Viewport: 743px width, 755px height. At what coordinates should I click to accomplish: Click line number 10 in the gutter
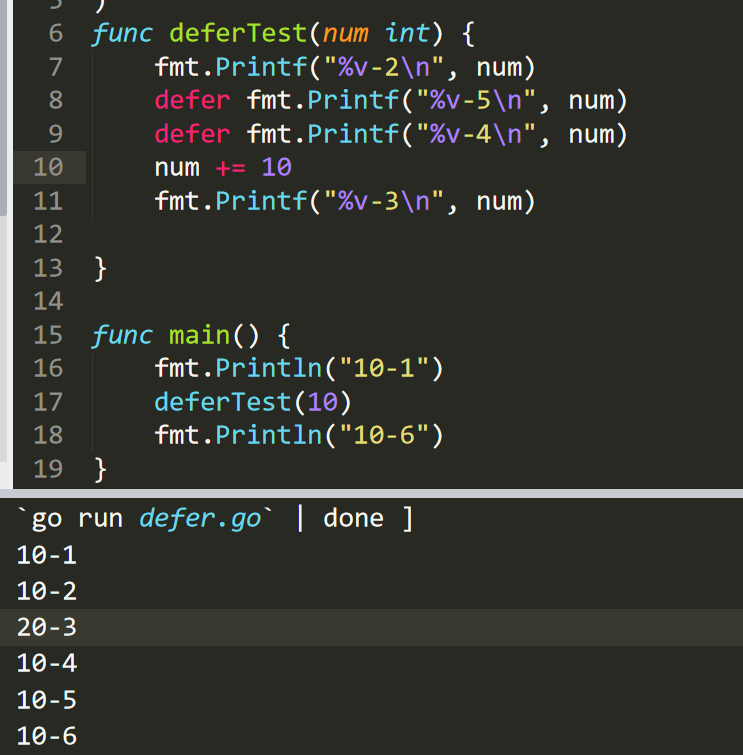(48, 167)
